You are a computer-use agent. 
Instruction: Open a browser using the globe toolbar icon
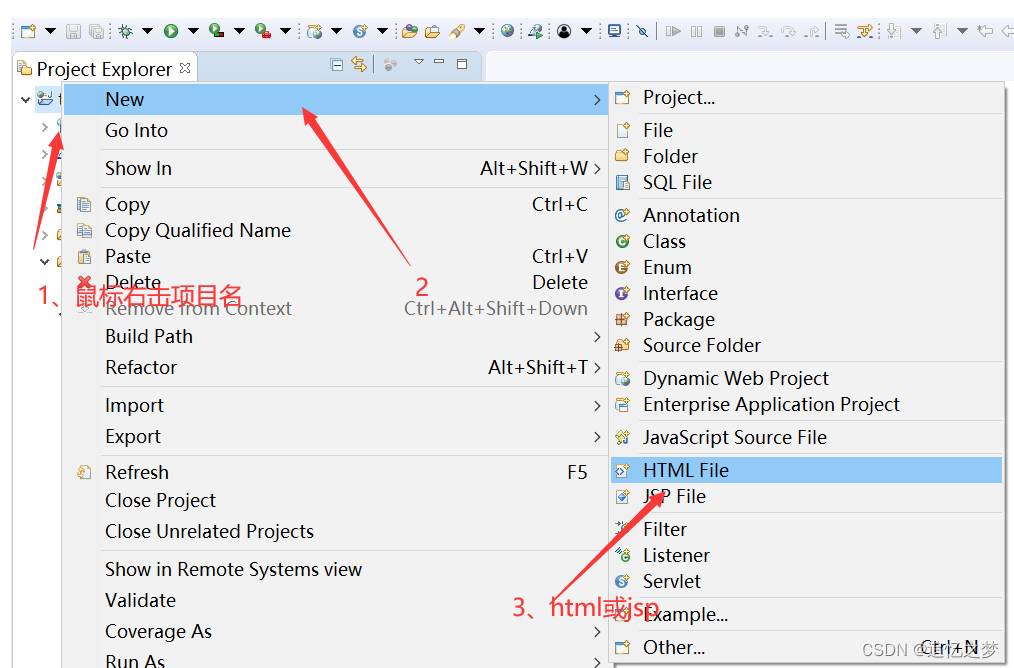click(507, 30)
